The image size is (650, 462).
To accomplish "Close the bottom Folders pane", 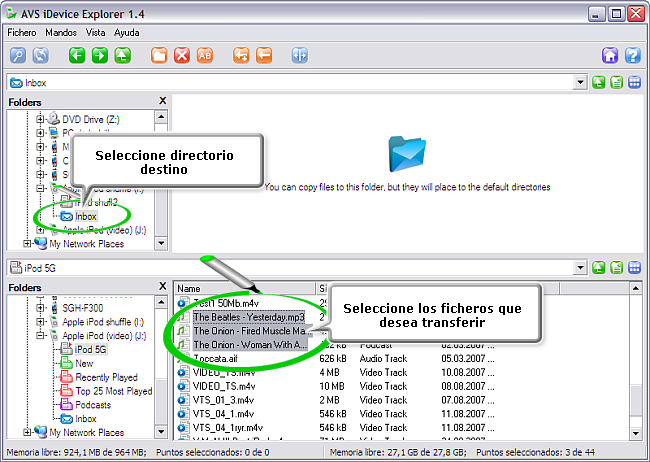I will (x=162, y=286).
